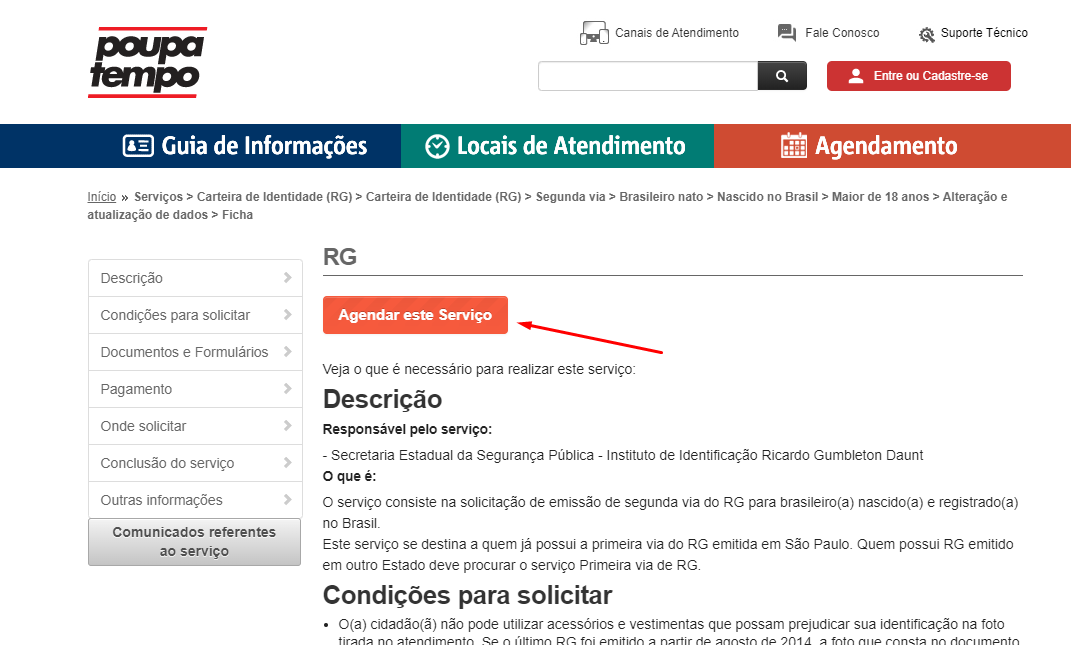Open Comunicados referentes ao serviço button

pos(194,542)
